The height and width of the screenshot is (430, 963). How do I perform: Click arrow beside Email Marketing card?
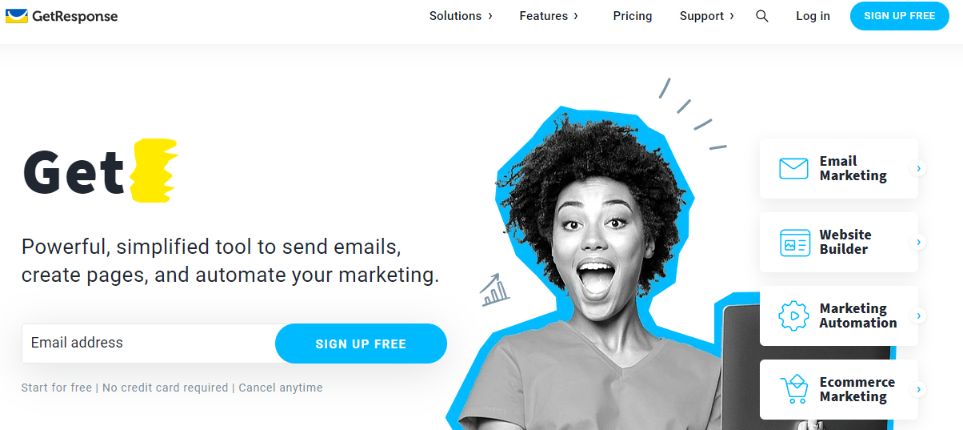[918, 168]
